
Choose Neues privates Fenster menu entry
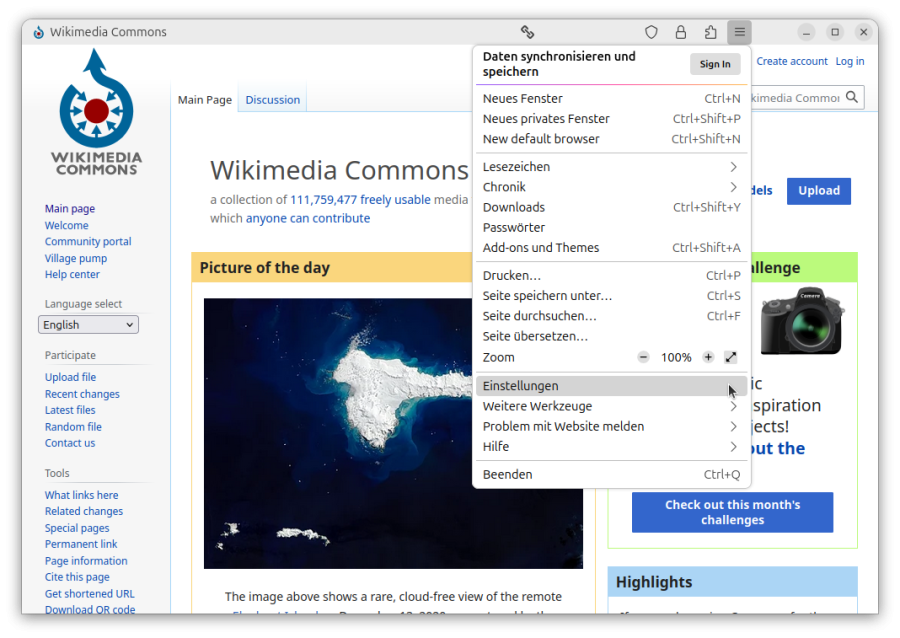(x=546, y=119)
